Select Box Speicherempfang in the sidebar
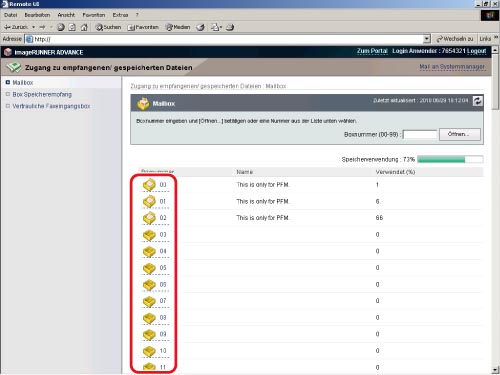The width and height of the screenshot is (500, 375). [42, 95]
